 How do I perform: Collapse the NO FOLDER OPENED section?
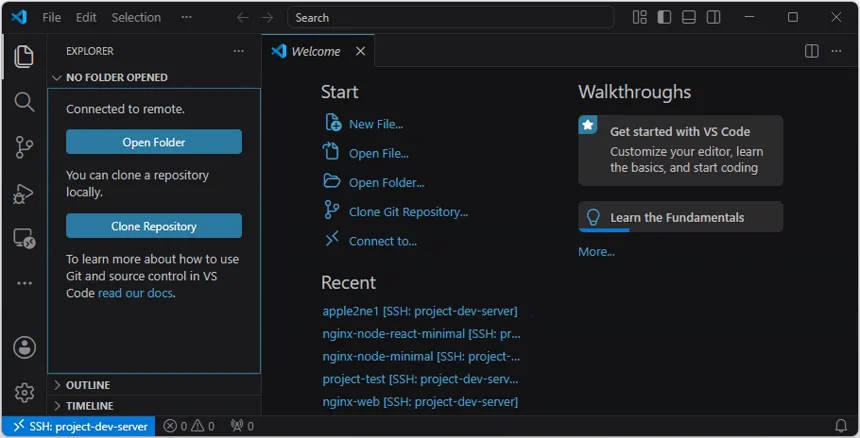click(x=154, y=77)
